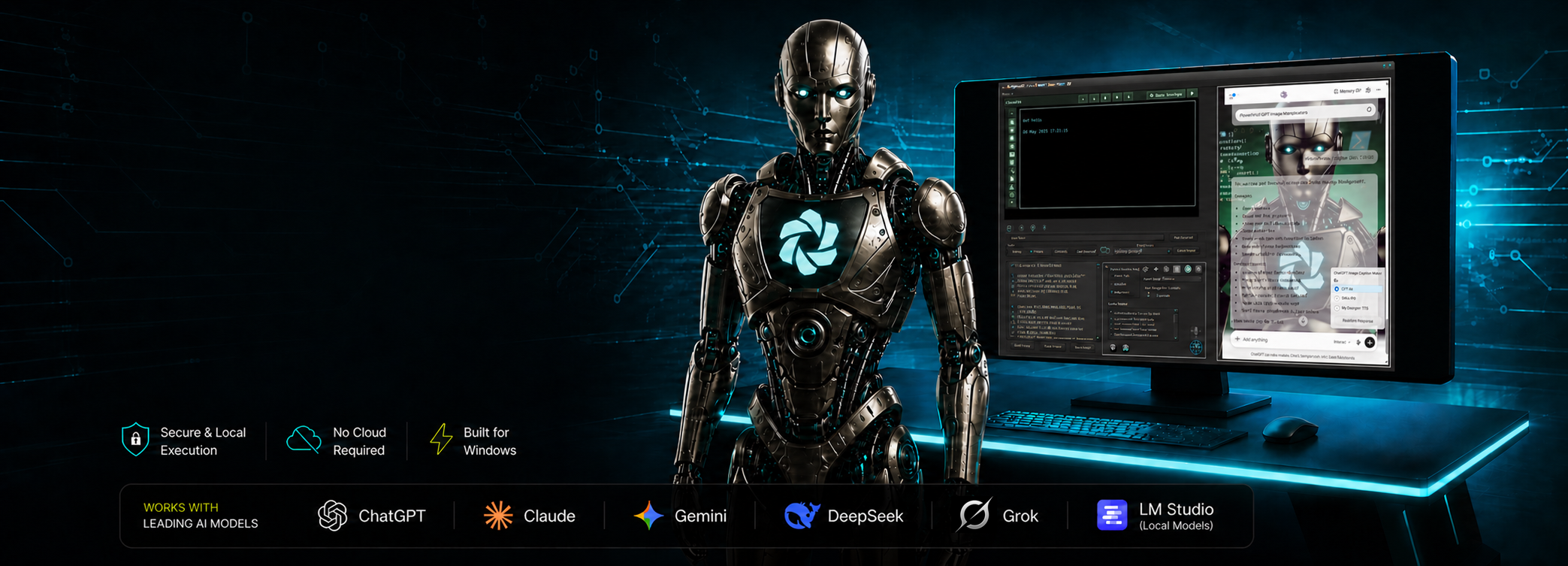Image resolution: width=1568 pixels, height=566 pixels.
Task: Click the Restore Response button in popup
Action: [1358, 321]
